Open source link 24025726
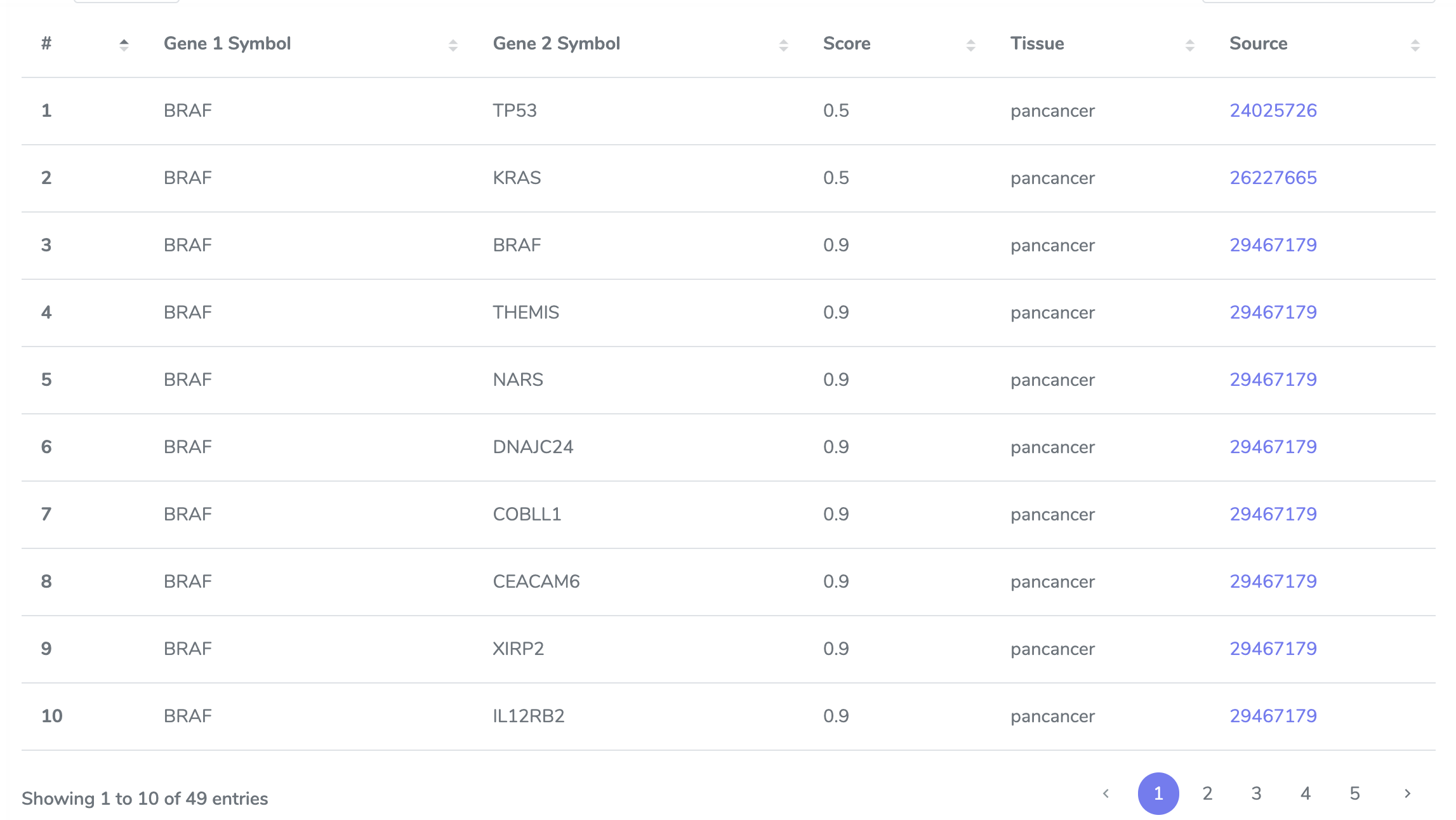This screenshot has width=1456, height=820. (x=1273, y=110)
